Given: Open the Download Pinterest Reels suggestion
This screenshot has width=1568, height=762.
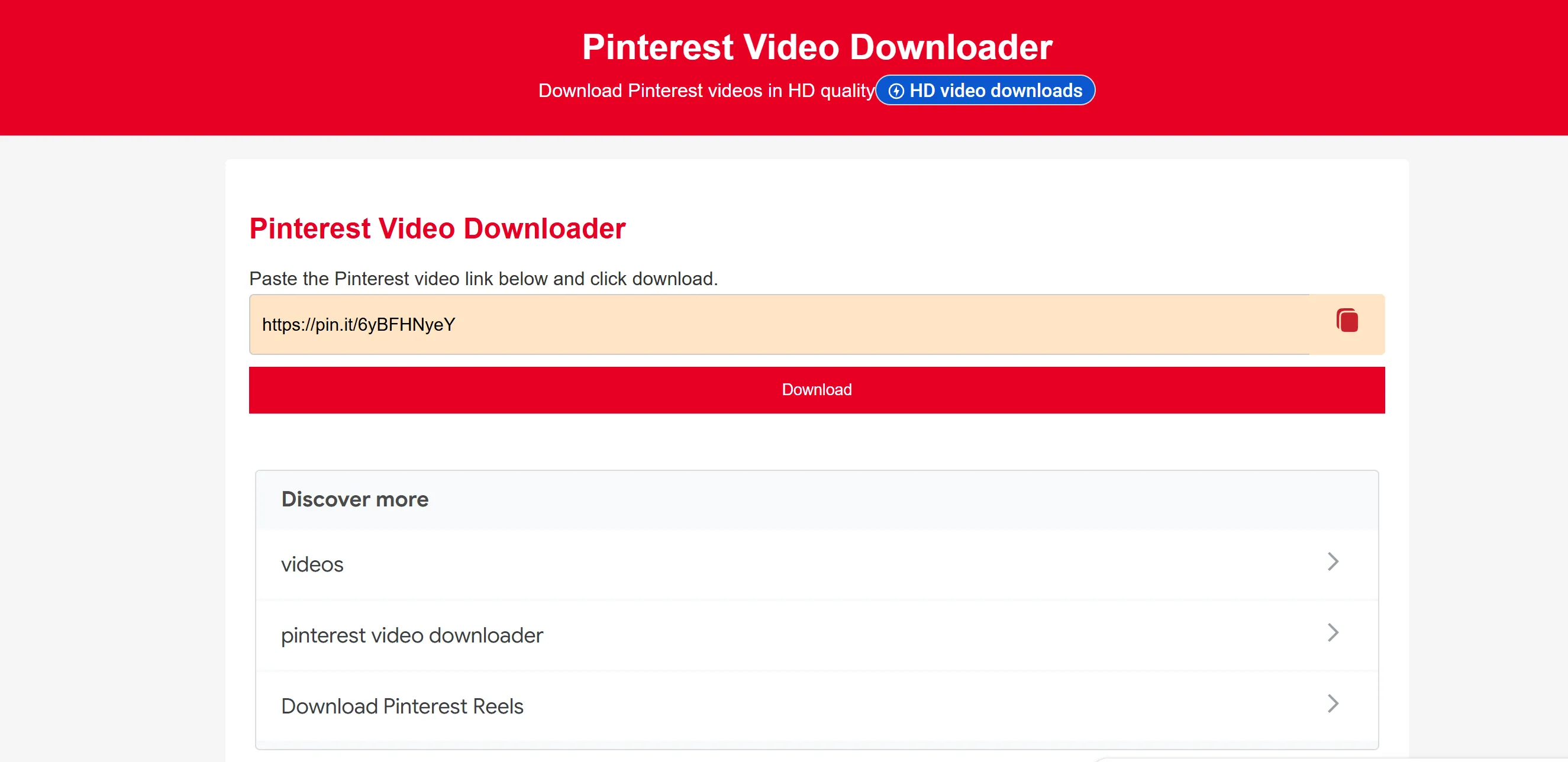Looking at the screenshot, I should click(x=815, y=706).
